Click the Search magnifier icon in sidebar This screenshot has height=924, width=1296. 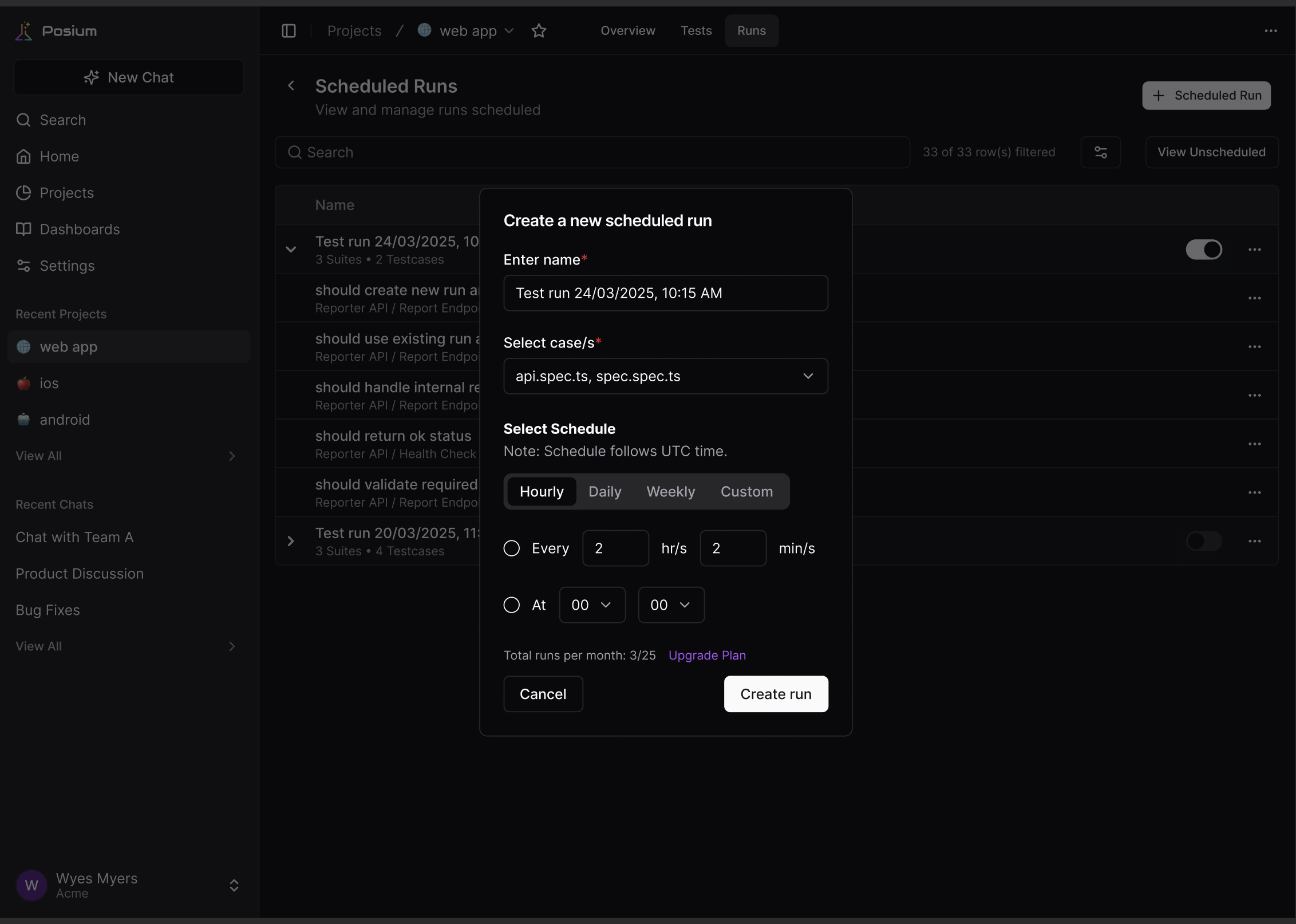(23, 120)
